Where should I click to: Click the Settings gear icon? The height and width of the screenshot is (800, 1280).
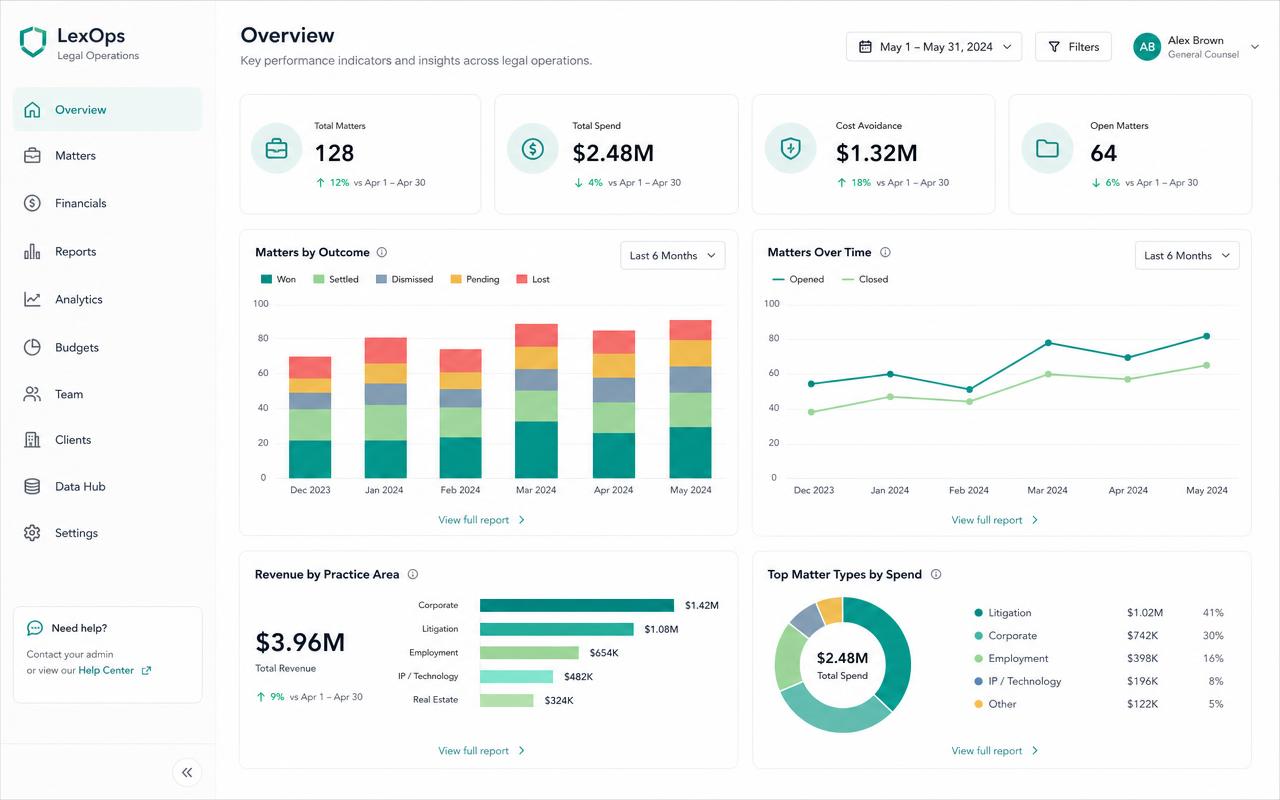(32, 533)
